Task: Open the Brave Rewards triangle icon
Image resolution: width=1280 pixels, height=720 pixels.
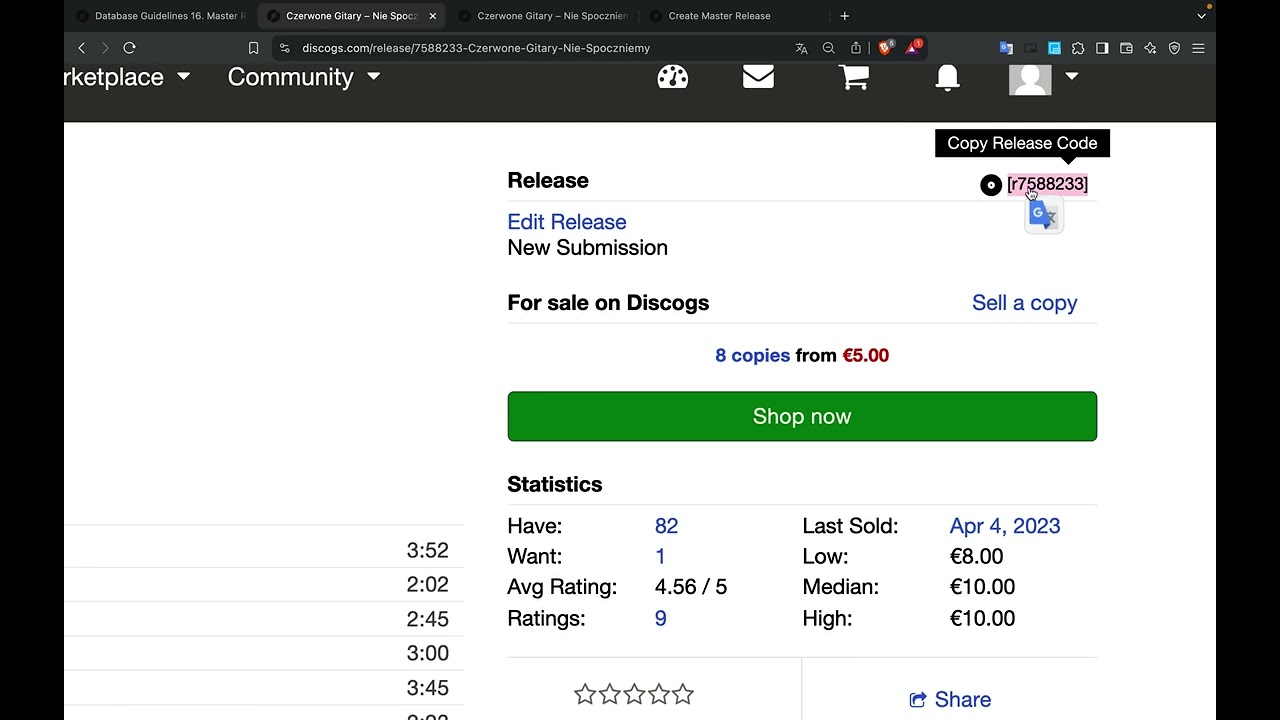Action: pos(913,47)
